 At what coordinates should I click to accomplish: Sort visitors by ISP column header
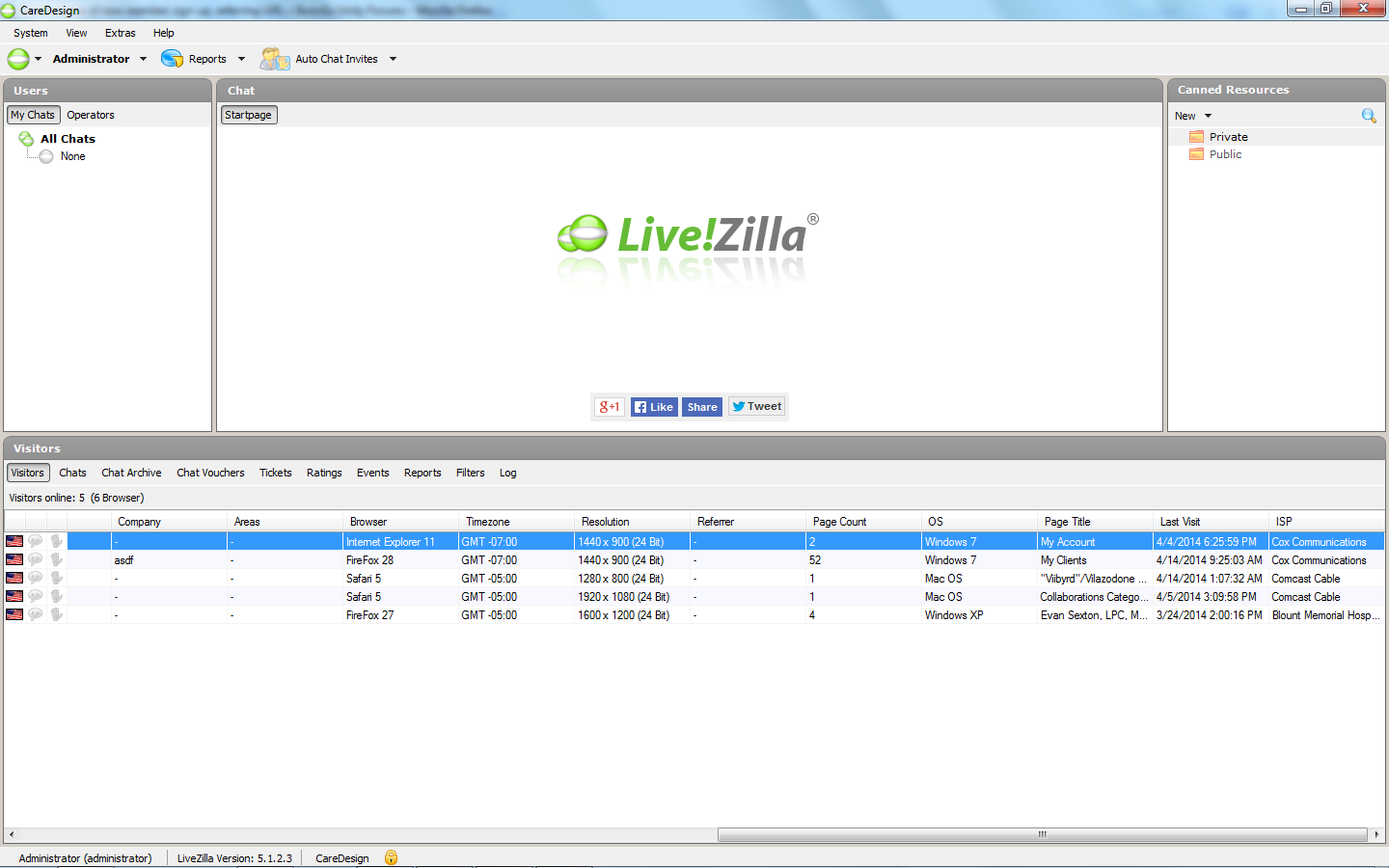1327,522
